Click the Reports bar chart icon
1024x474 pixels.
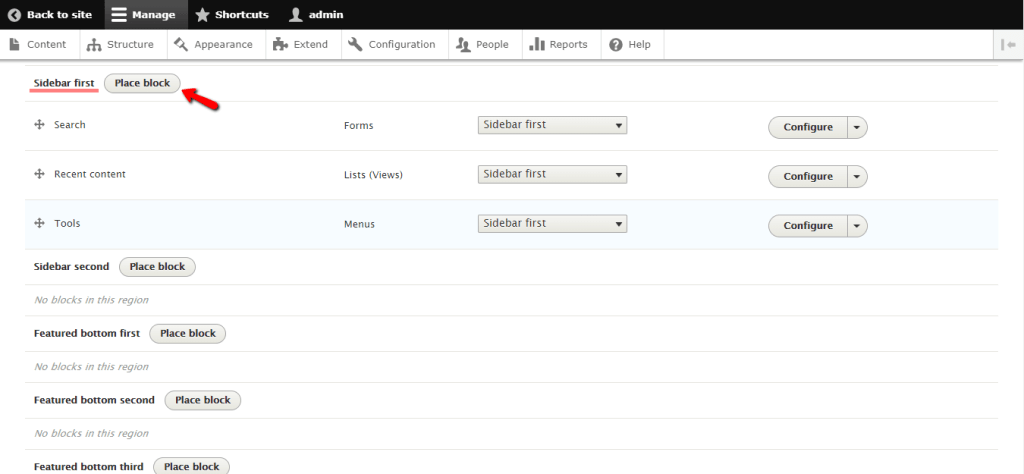[x=537, y=44]
